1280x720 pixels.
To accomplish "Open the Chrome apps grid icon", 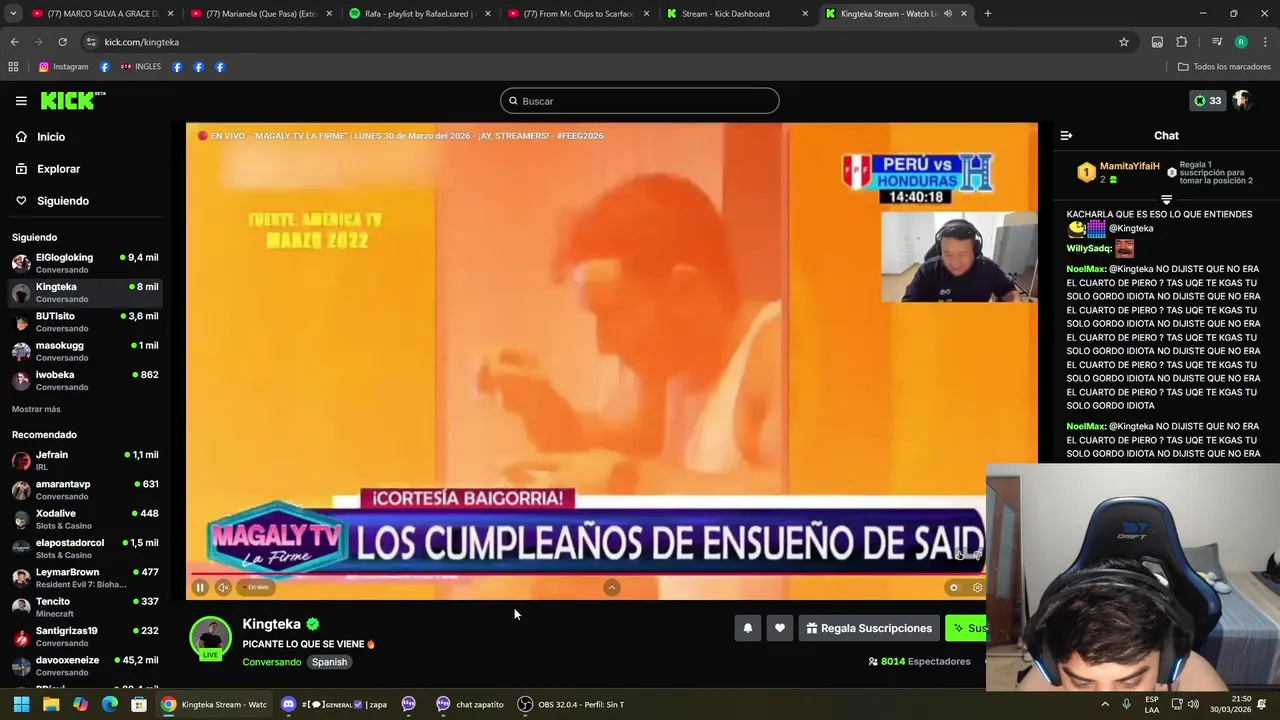I will 13,67.
